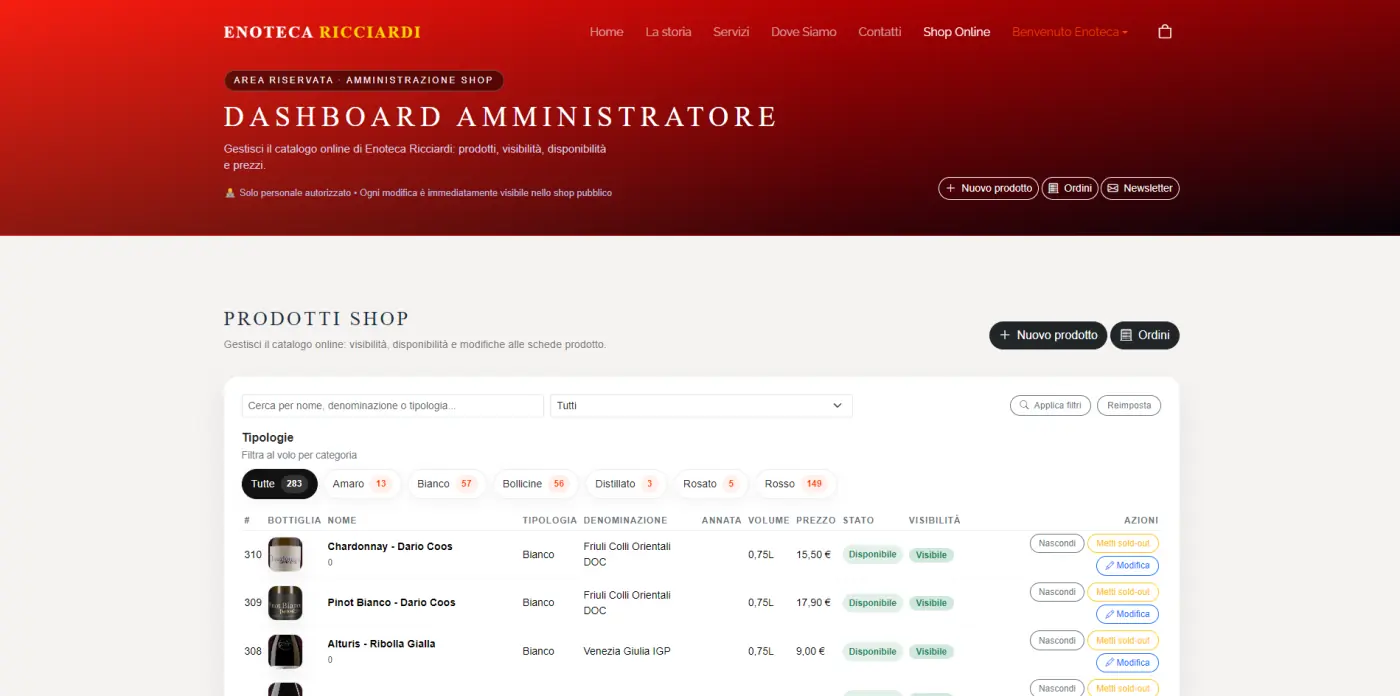Image resolution: width=1400 pixels, height=696 pixels.
Task: Hide Chardonnay using Nascondi toggle
Action: [x=1056, y=543]
